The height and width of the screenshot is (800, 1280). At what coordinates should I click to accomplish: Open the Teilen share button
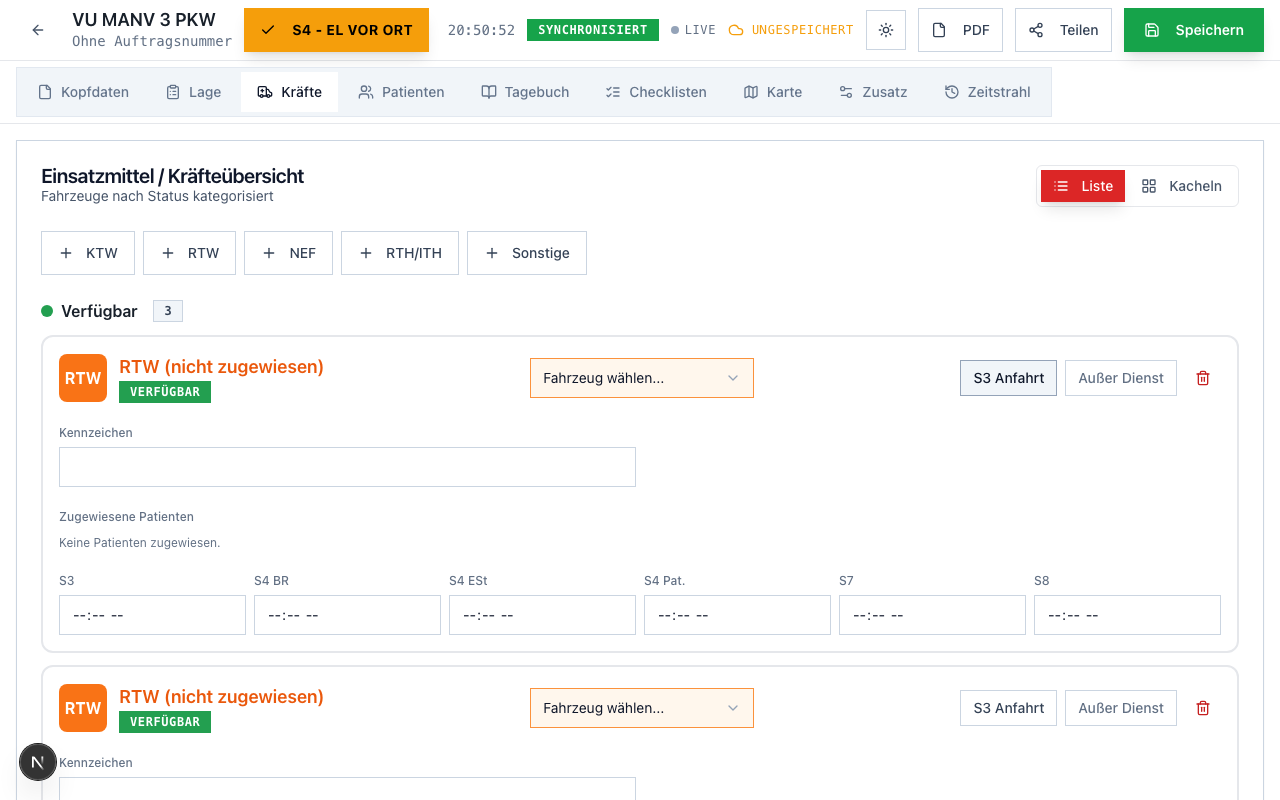pyautogui.click(x=1064, y=30)
